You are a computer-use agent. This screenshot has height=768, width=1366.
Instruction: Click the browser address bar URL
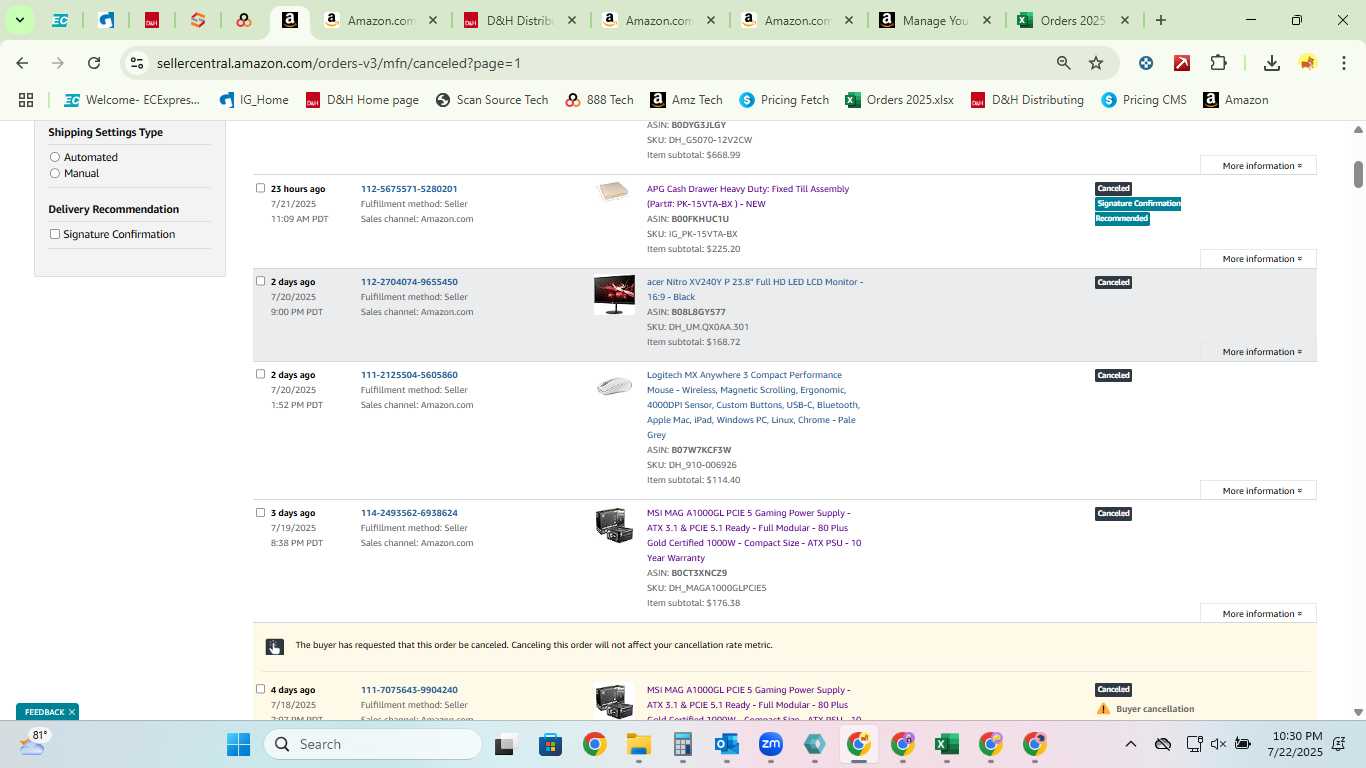point(339,63)
